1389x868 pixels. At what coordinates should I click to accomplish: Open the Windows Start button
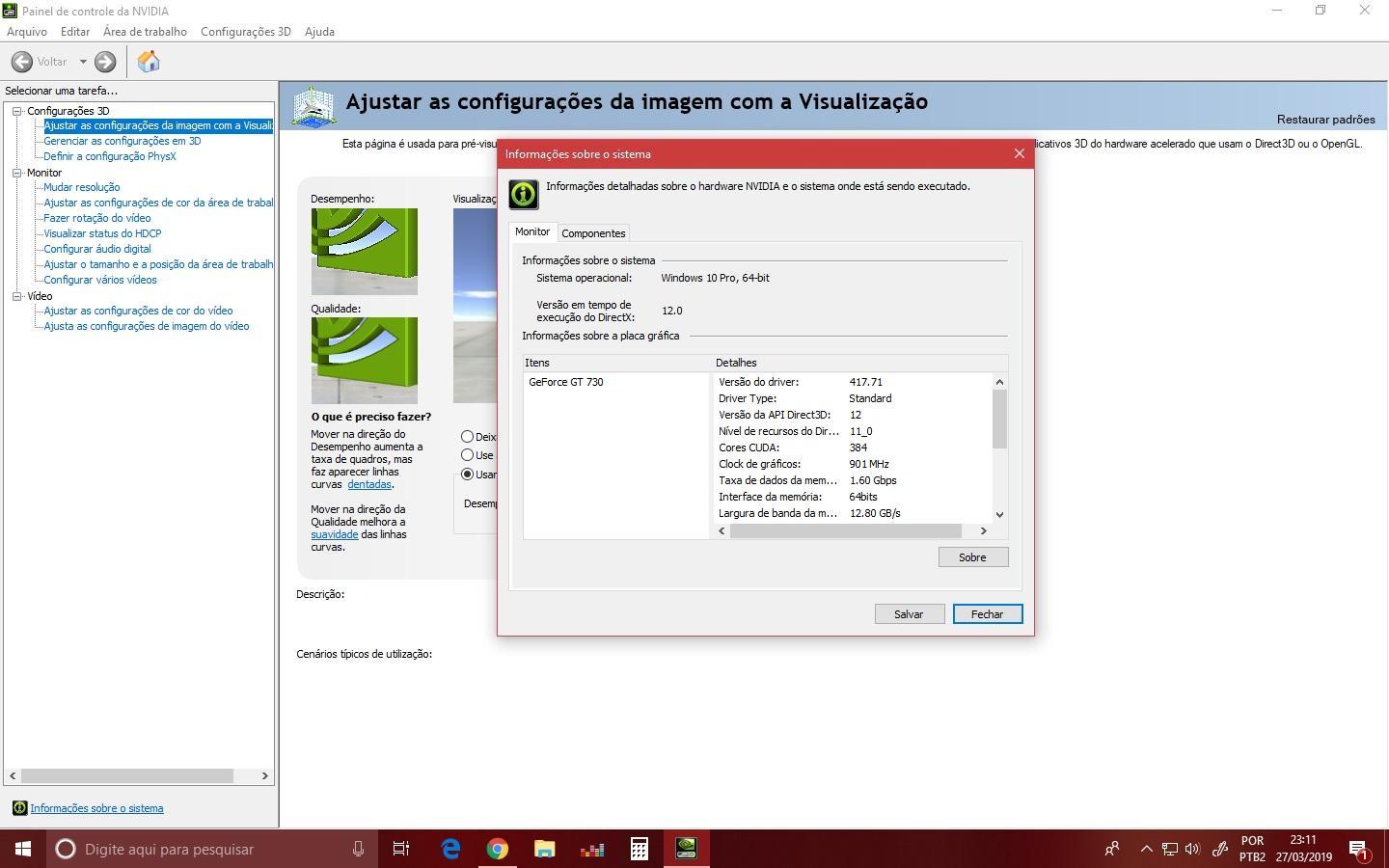click(x=23, y=849)
